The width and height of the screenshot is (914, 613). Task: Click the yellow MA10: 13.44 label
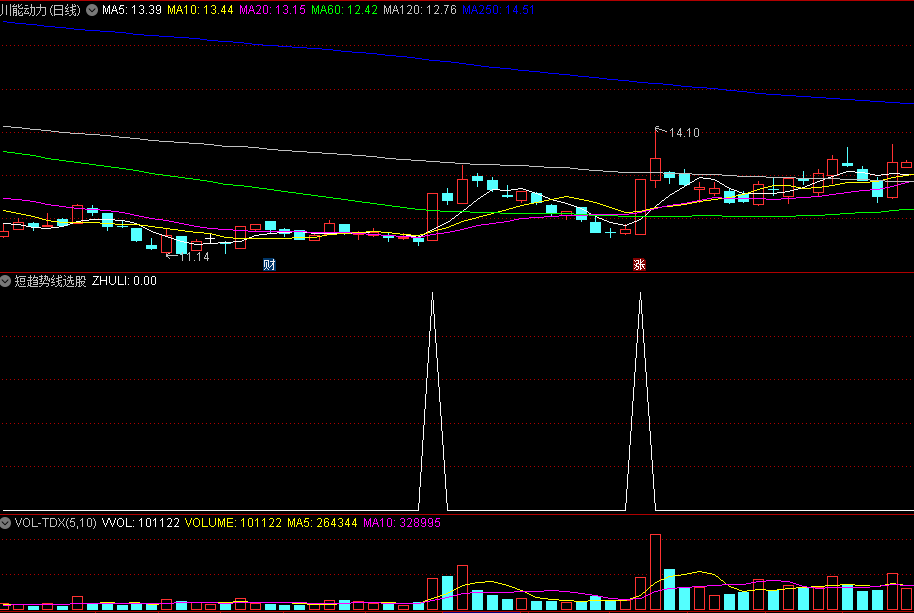tap(200, 10)
